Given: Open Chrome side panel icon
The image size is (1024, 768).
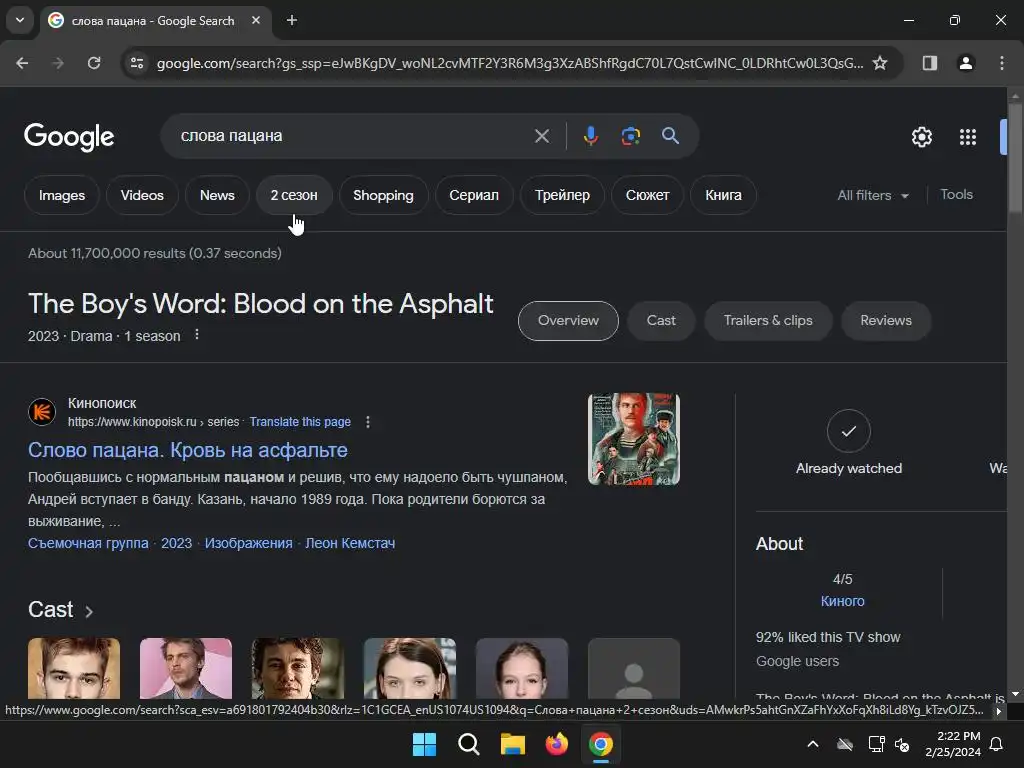Looking at the screenshot, I should 929,63.
